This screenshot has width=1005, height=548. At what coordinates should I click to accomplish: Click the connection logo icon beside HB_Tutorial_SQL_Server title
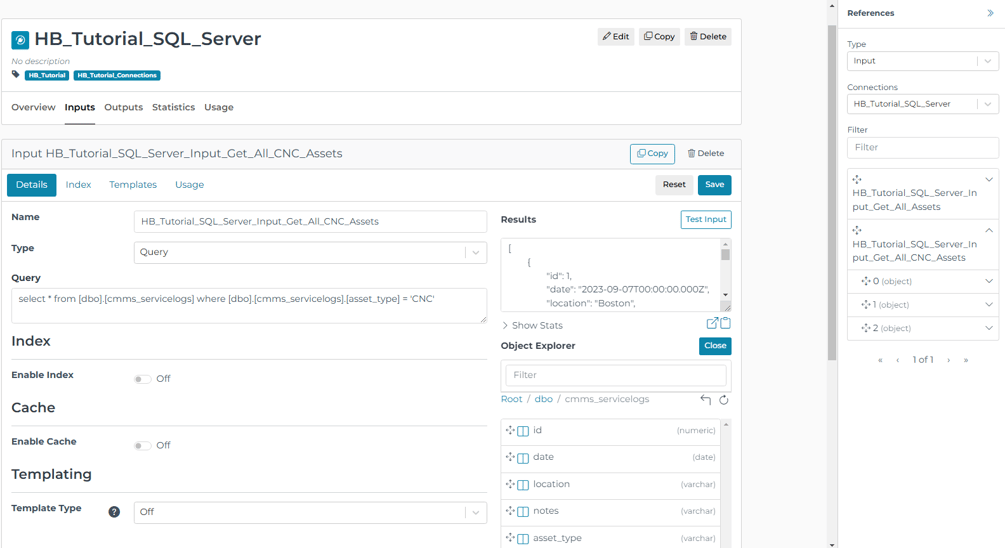click(20, 40)
